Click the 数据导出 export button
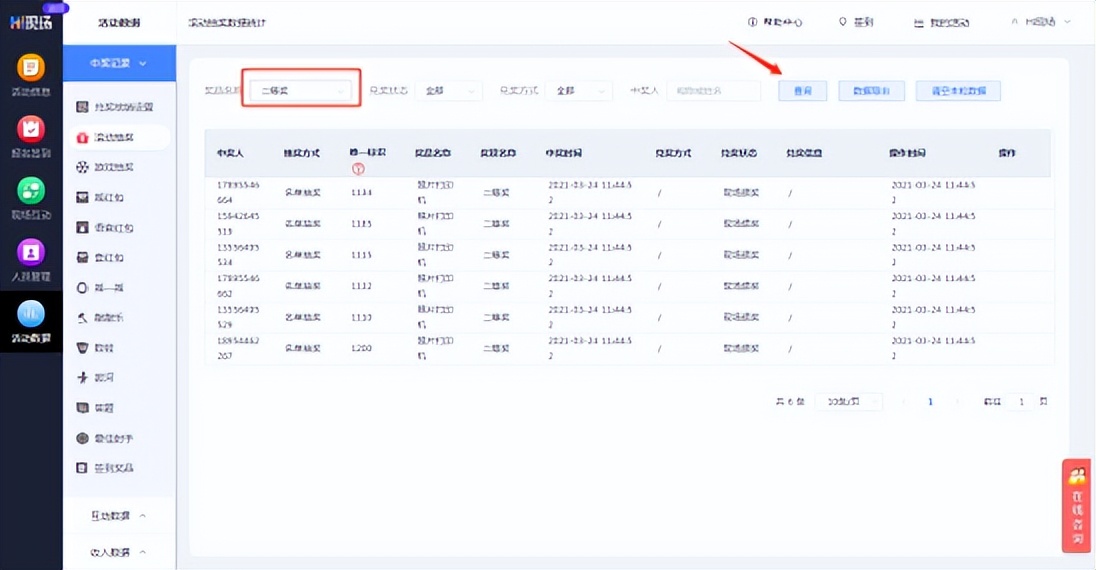Image resolution: width=1096 pixels, height=570 pixels. [x=872, y=91]
